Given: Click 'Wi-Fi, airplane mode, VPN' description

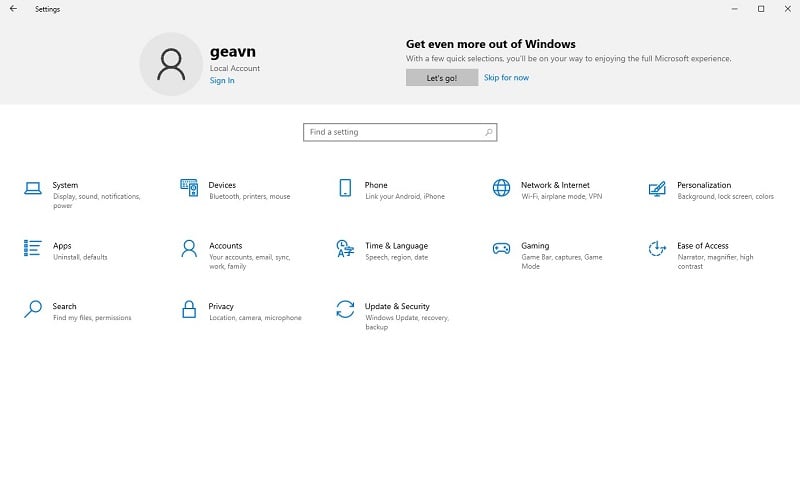Looking at the screenshot, I should coord(562,197).
